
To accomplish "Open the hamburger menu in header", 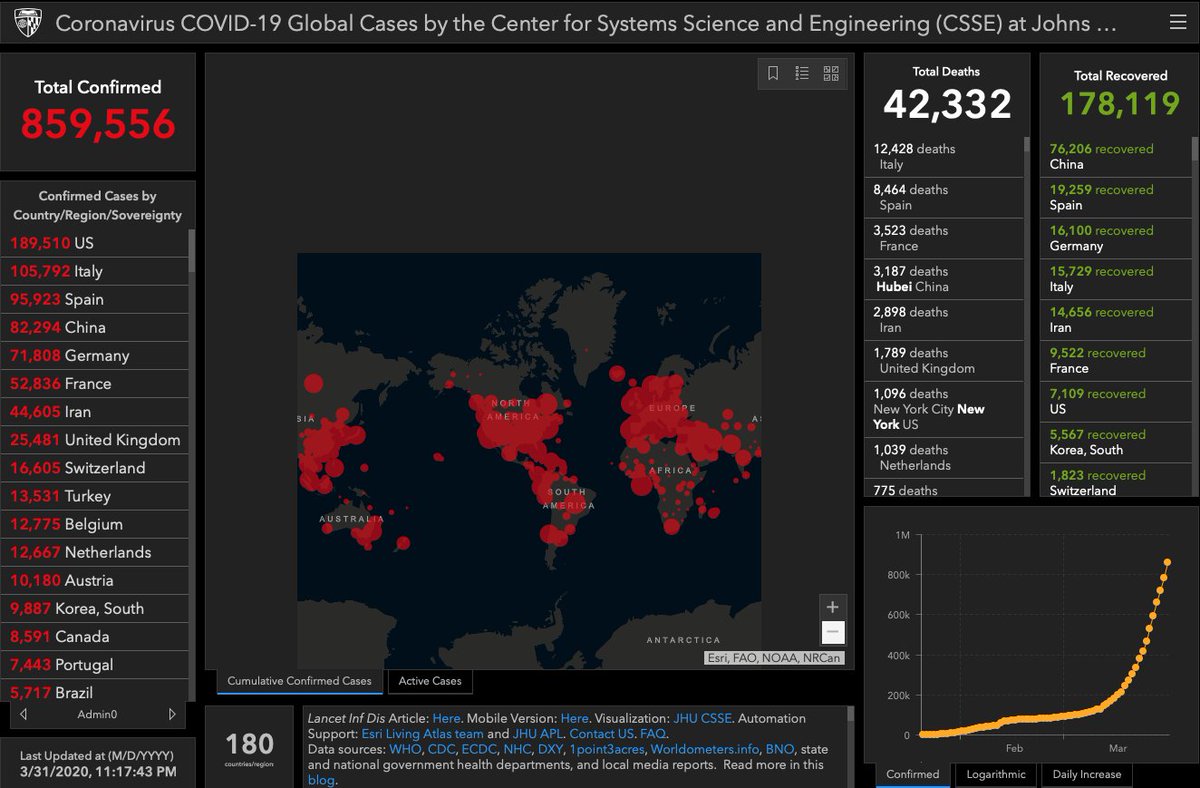I will [1176, 22].
